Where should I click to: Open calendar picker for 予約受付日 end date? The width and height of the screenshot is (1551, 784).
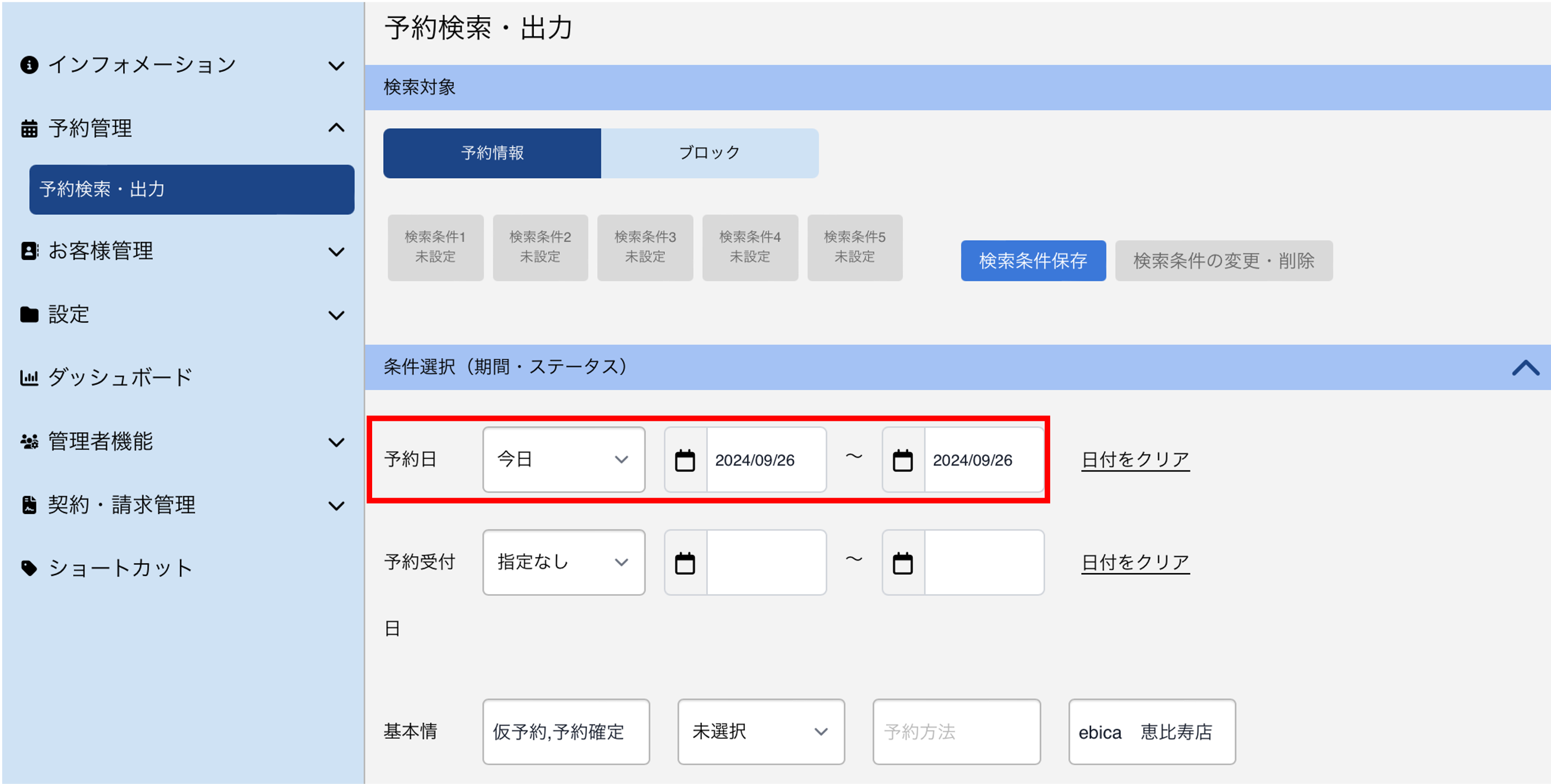point(903,563)
